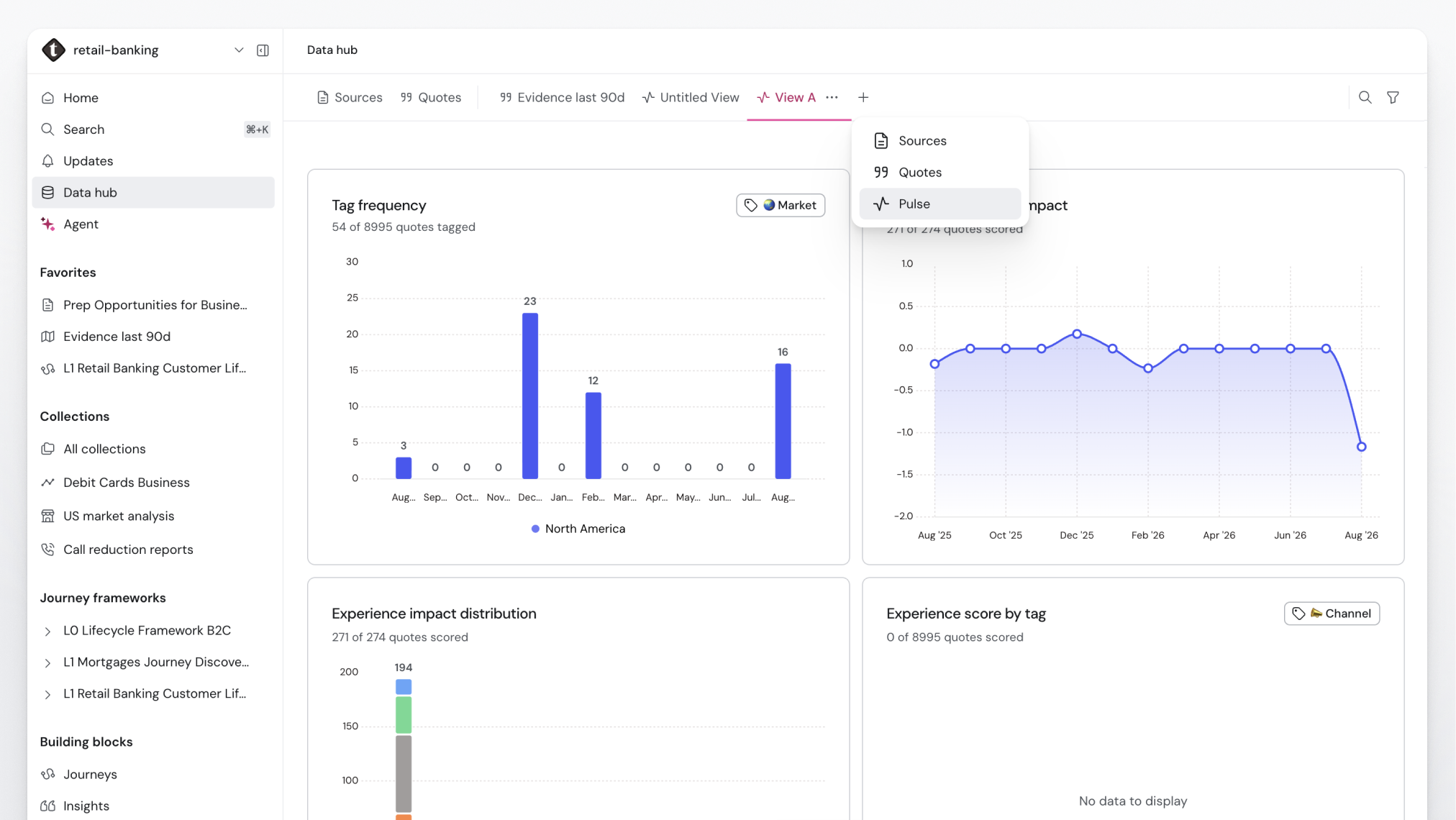The image size is (1456, 820).
Task: Click the gray segment of stacked bar
Action: (404, 774)
